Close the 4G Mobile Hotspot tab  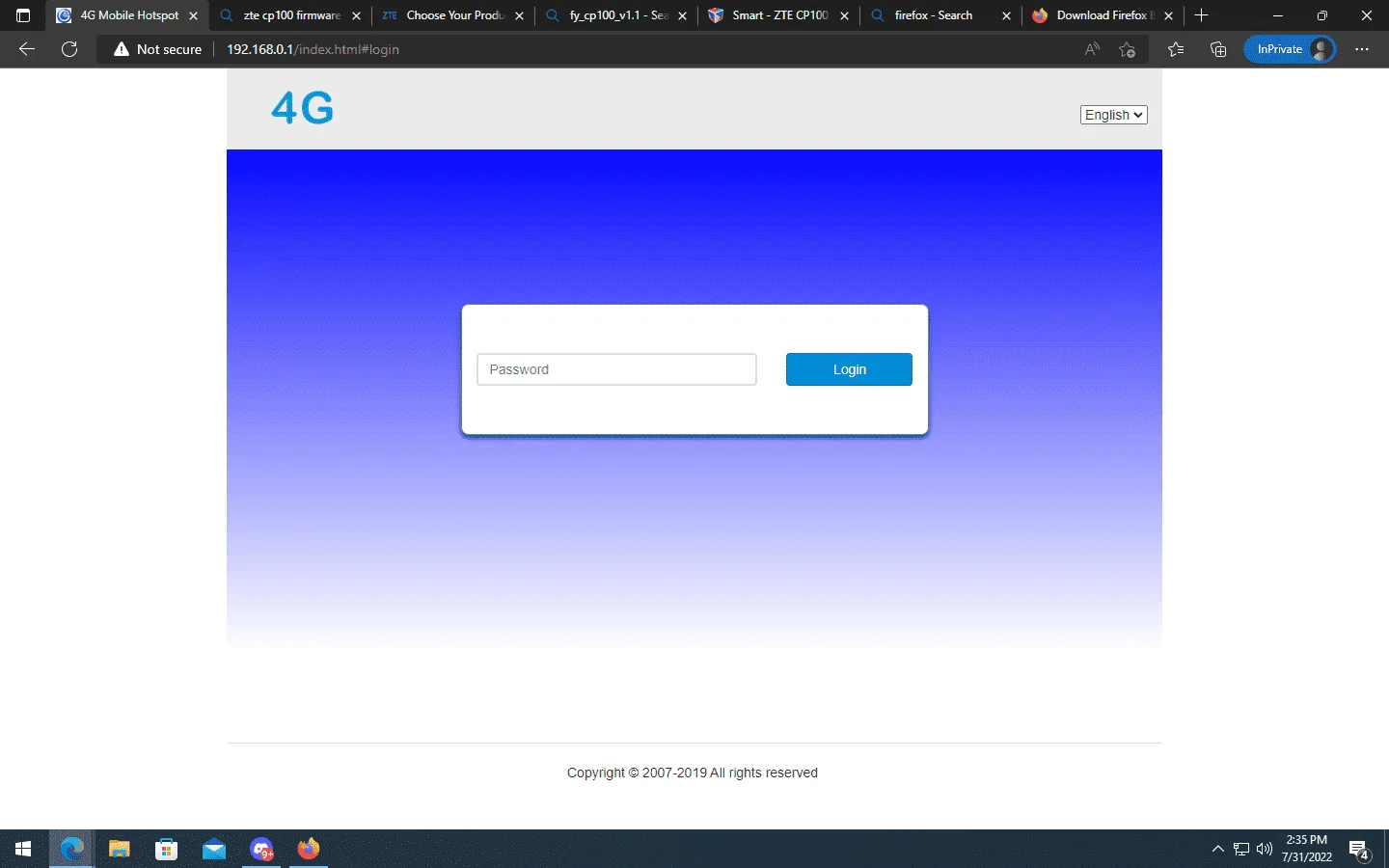point(194,15)
